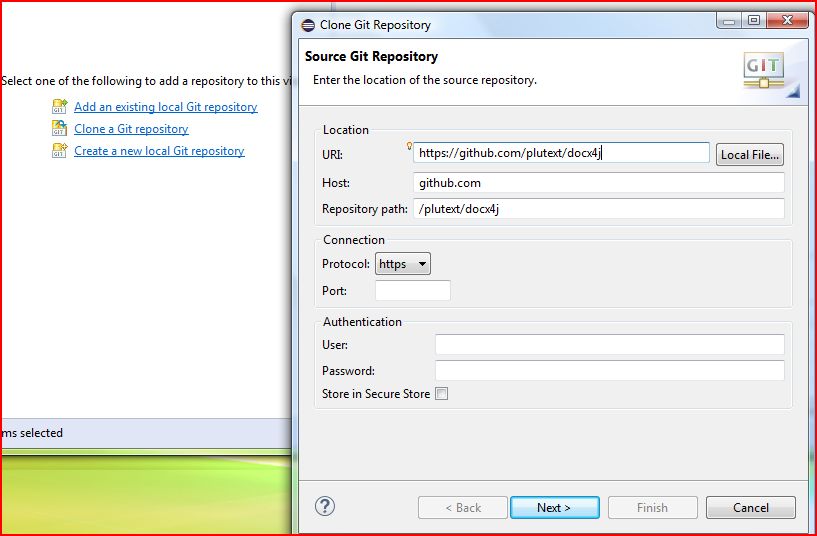Maximize the Clone Git Repository dialog
This screenshot has height=536, width=817.
(x=754, y=20)
